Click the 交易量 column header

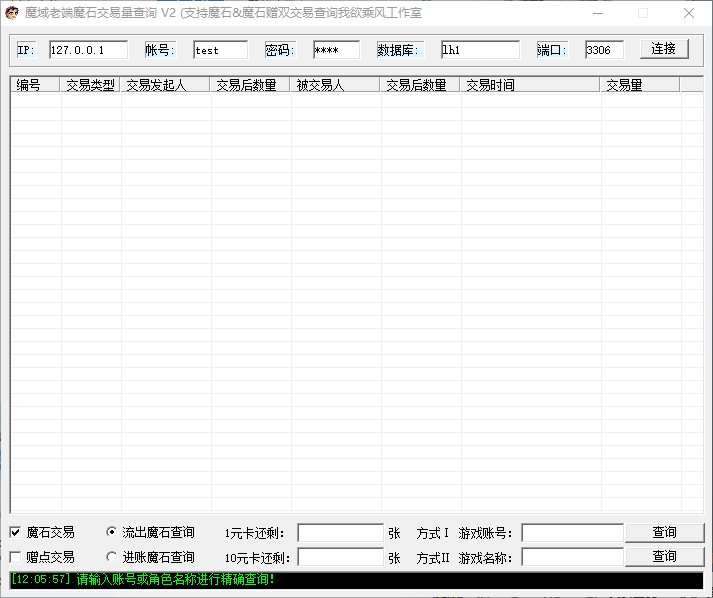(x=640, y=85)
